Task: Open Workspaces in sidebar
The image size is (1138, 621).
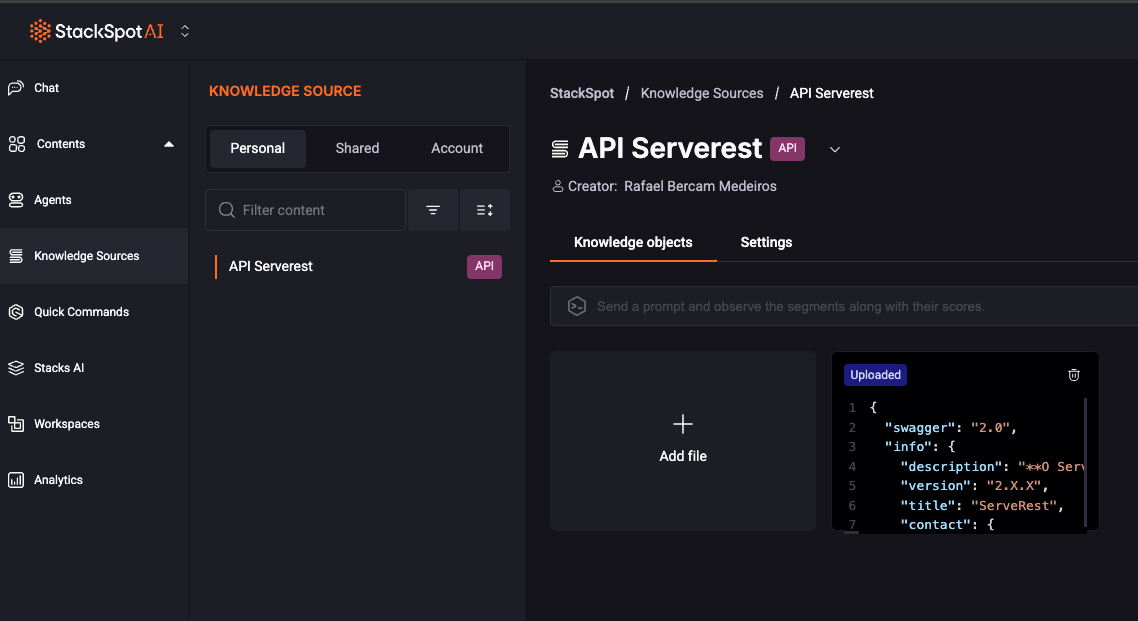Action: [67, 424]
